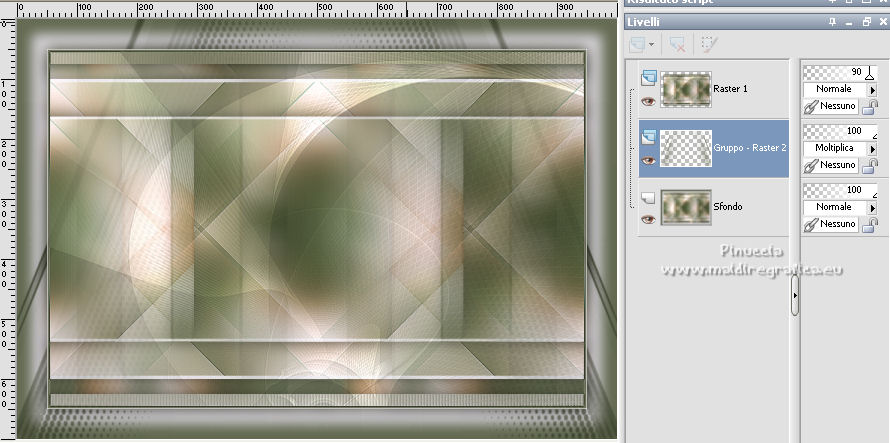This screenshot has height=443, width=890.
Task: Adjust Sfondo opacity slider at 100
Action: (x=841, y=190)
